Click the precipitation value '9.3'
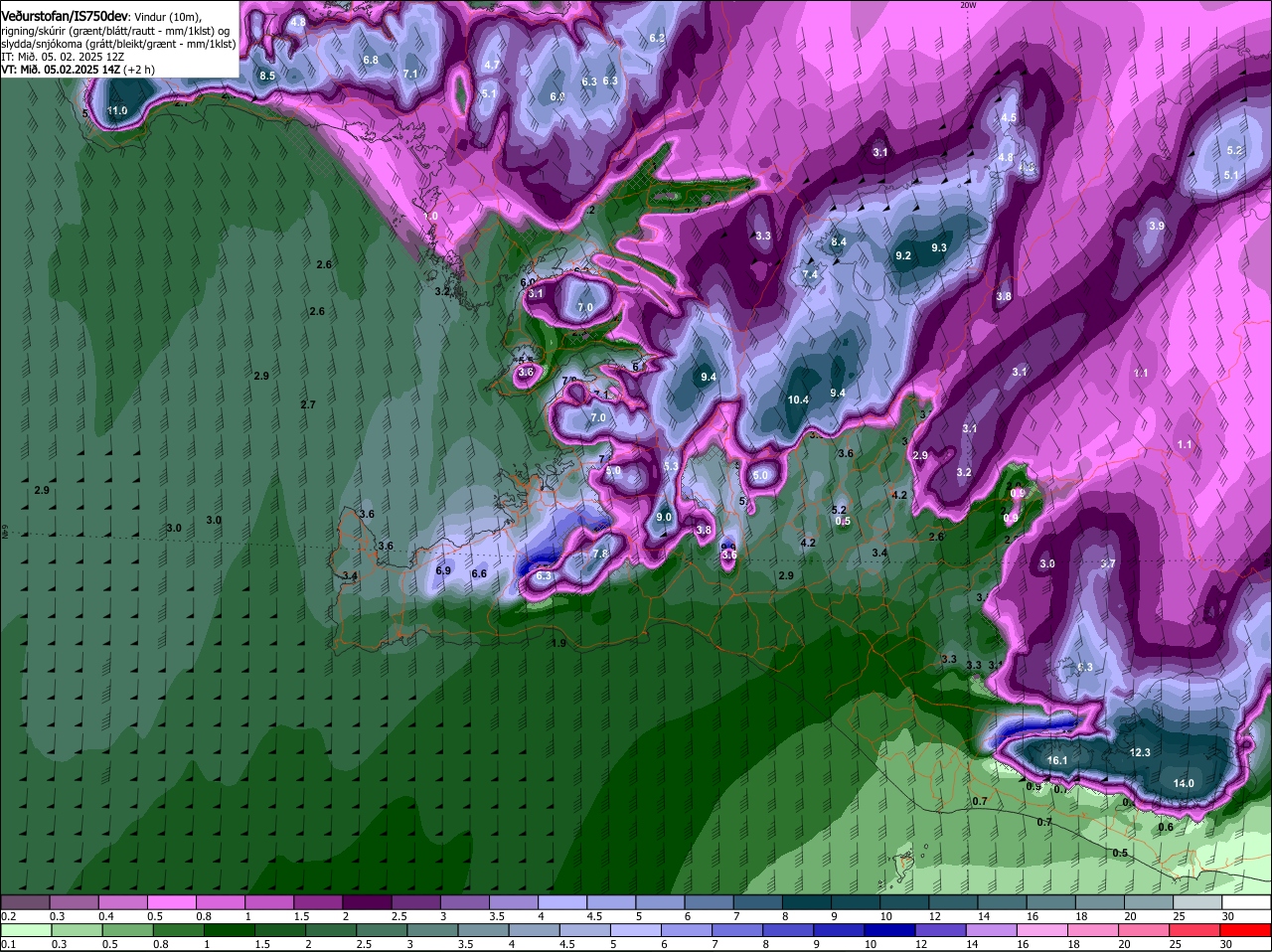The width and height of the screenshot is (1272, 952). click(x=938, y=247)
